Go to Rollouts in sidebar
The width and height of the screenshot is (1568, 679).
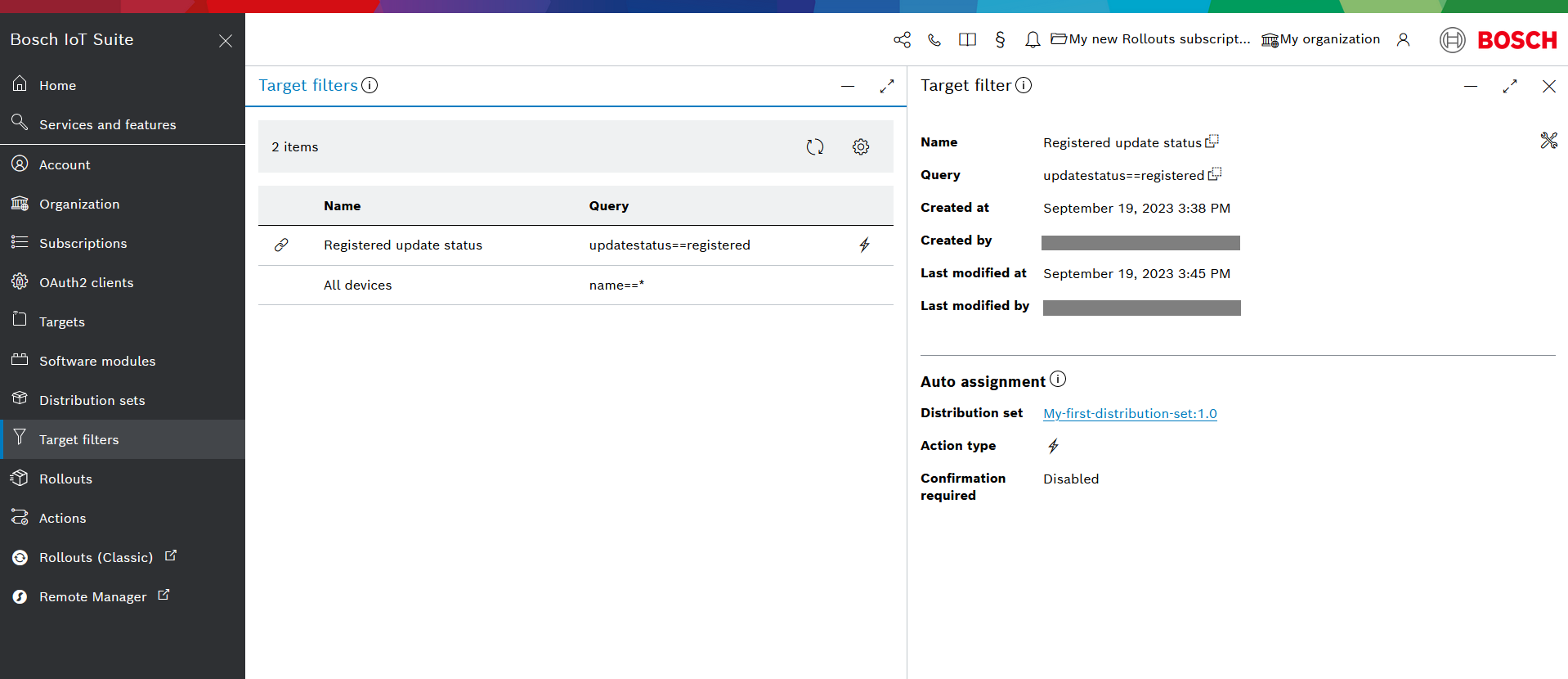point(65,479)
